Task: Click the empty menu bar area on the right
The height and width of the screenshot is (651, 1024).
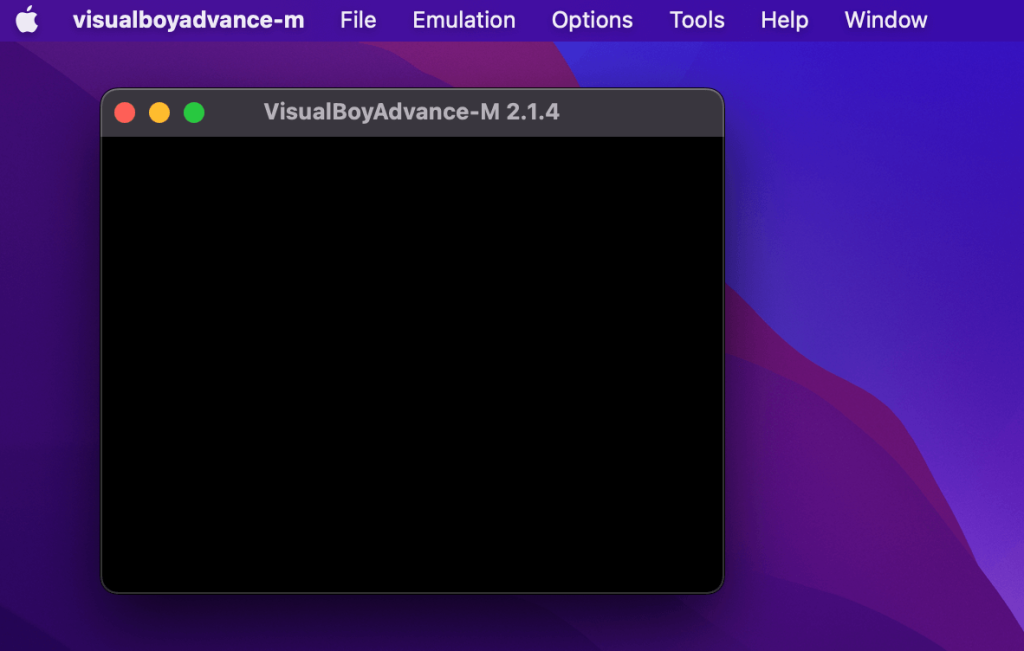Action: coord(975,19)
